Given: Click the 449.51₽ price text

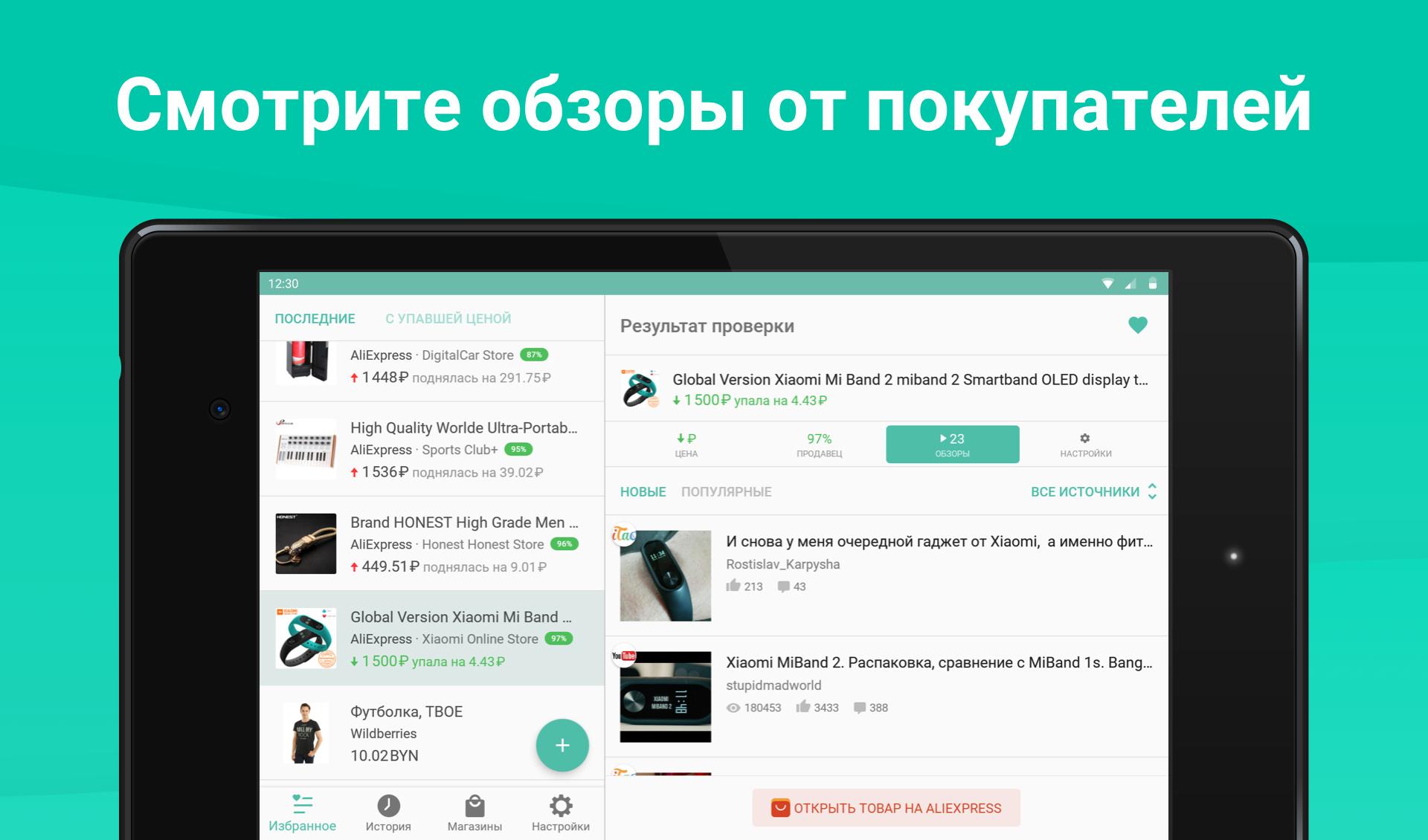Looking at the screenshot, I should pyautogui.click(x=390, y=566).
